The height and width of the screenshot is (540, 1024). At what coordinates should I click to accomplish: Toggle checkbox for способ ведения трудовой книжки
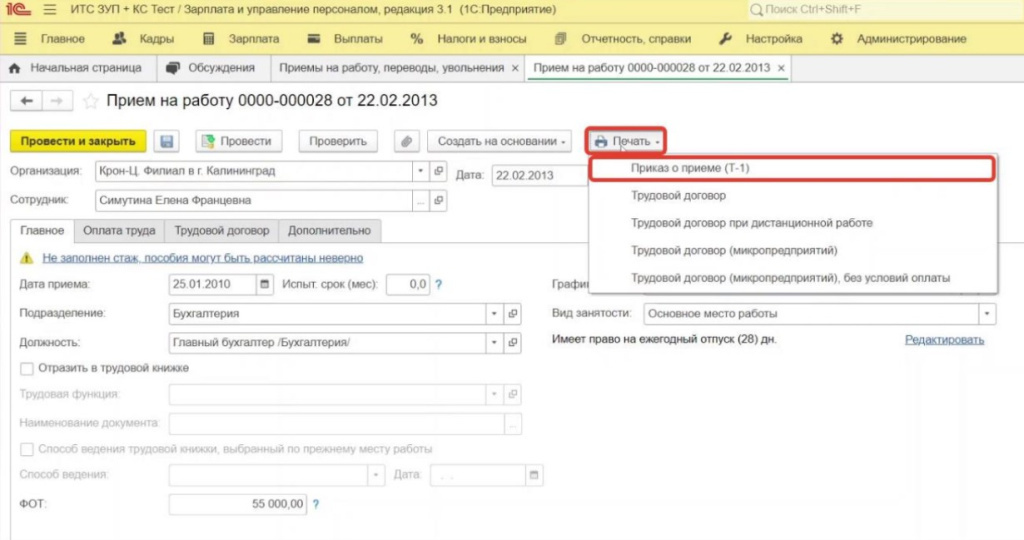26,449
